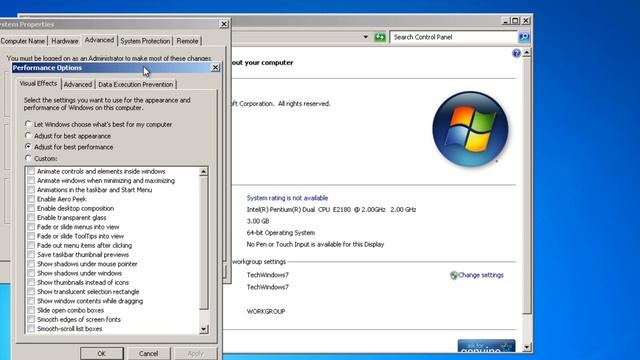Open System Protection tab
640x360 pixels.
pos(145,41)
